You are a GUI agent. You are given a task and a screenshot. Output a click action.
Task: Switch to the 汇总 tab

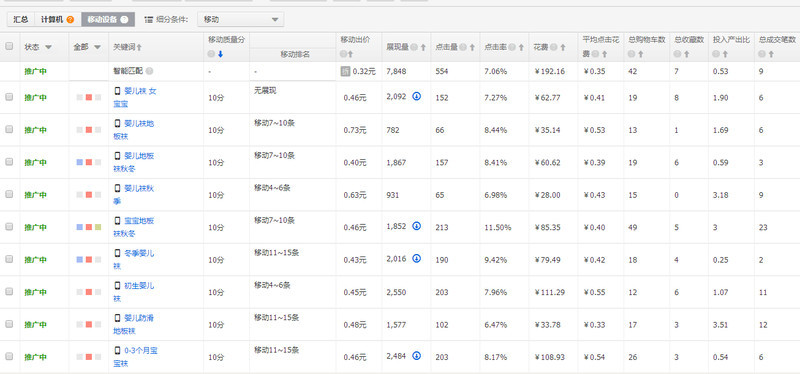click(x=21, y=19)
